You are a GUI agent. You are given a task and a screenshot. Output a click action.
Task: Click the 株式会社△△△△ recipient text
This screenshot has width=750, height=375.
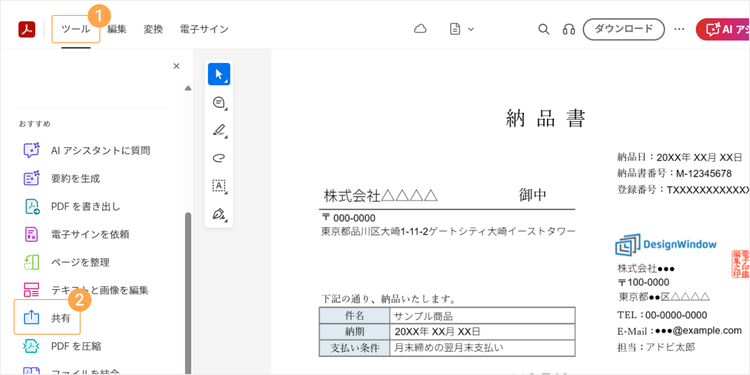coord(381,196)
